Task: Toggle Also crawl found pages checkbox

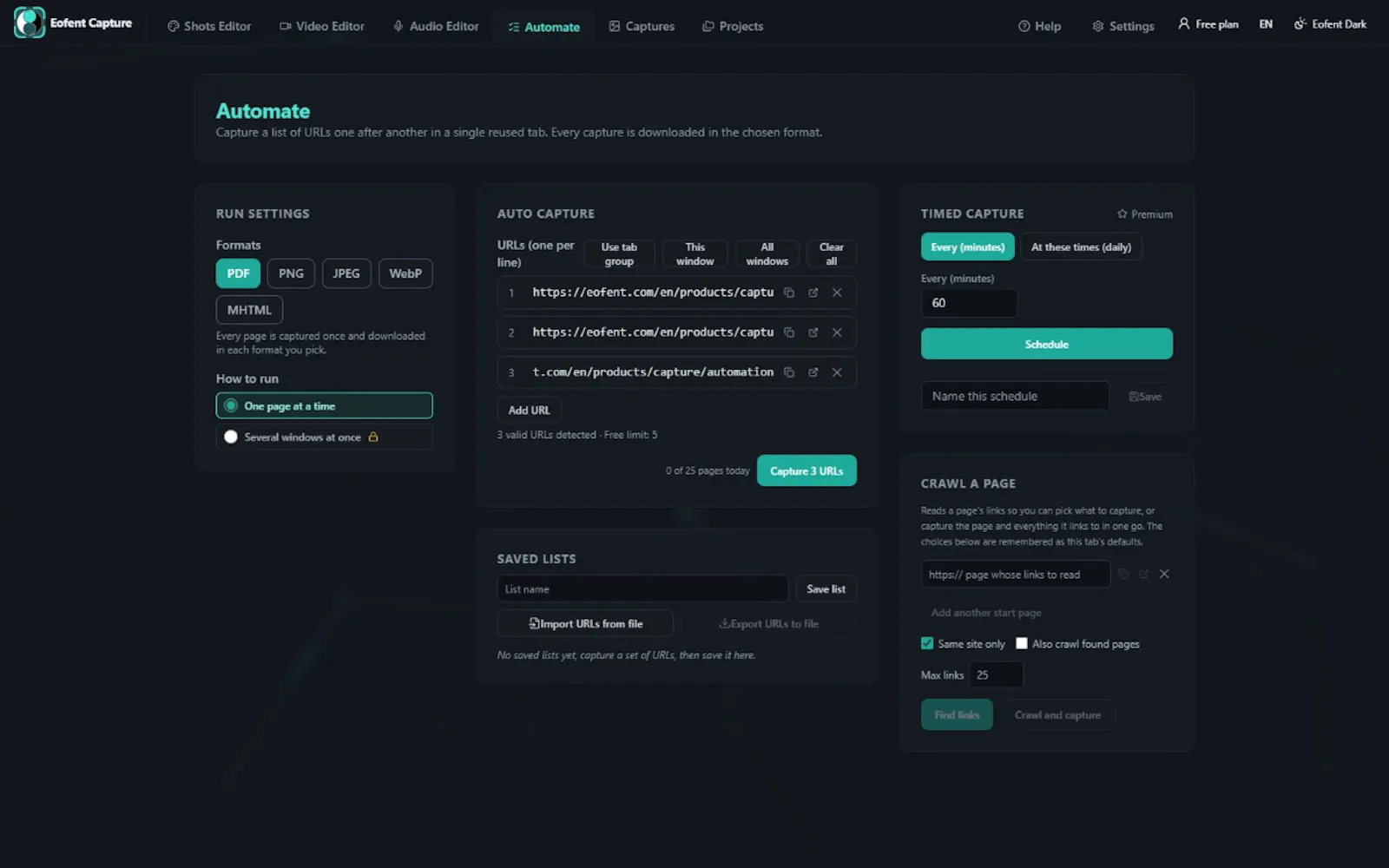Action: tap(1022, 643)
